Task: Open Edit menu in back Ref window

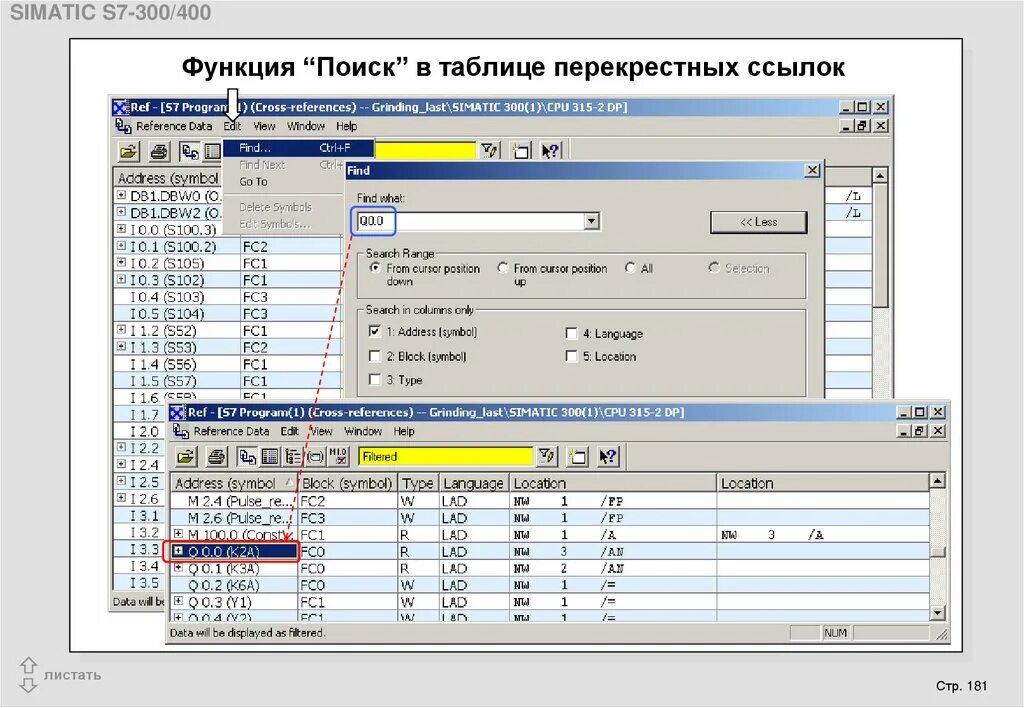Action: tap(232, 126)
